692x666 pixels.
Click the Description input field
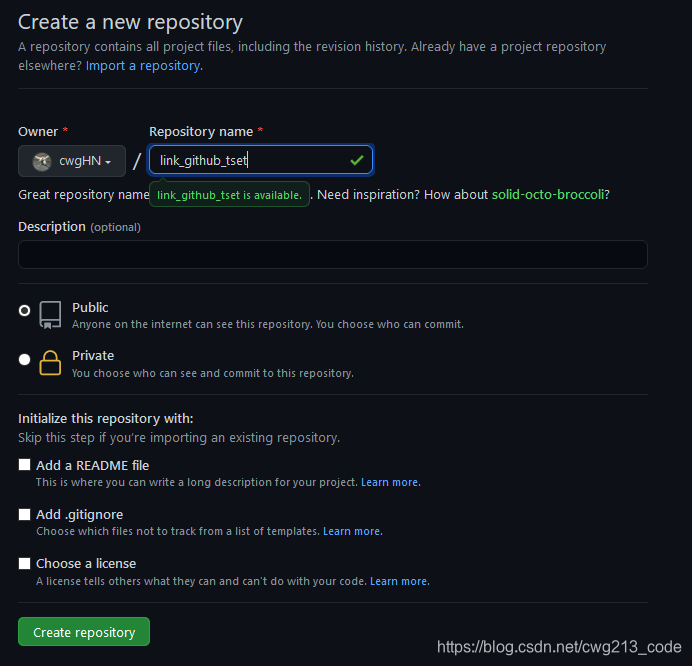pos(333,255)
